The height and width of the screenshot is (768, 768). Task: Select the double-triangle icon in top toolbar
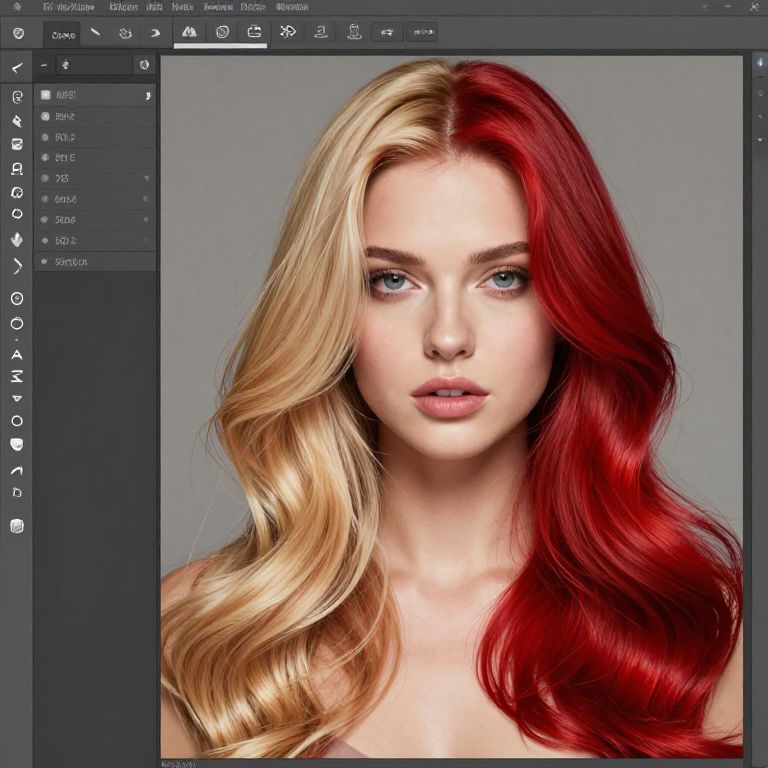[x=187, y=32]
